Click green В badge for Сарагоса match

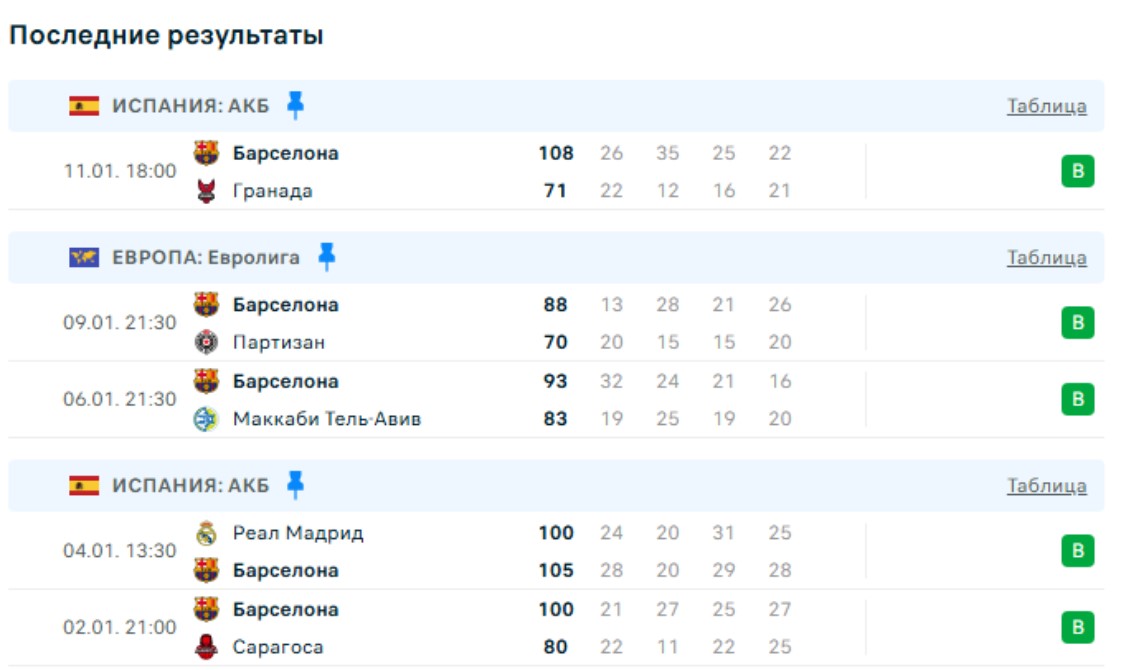click(1077, 627)
